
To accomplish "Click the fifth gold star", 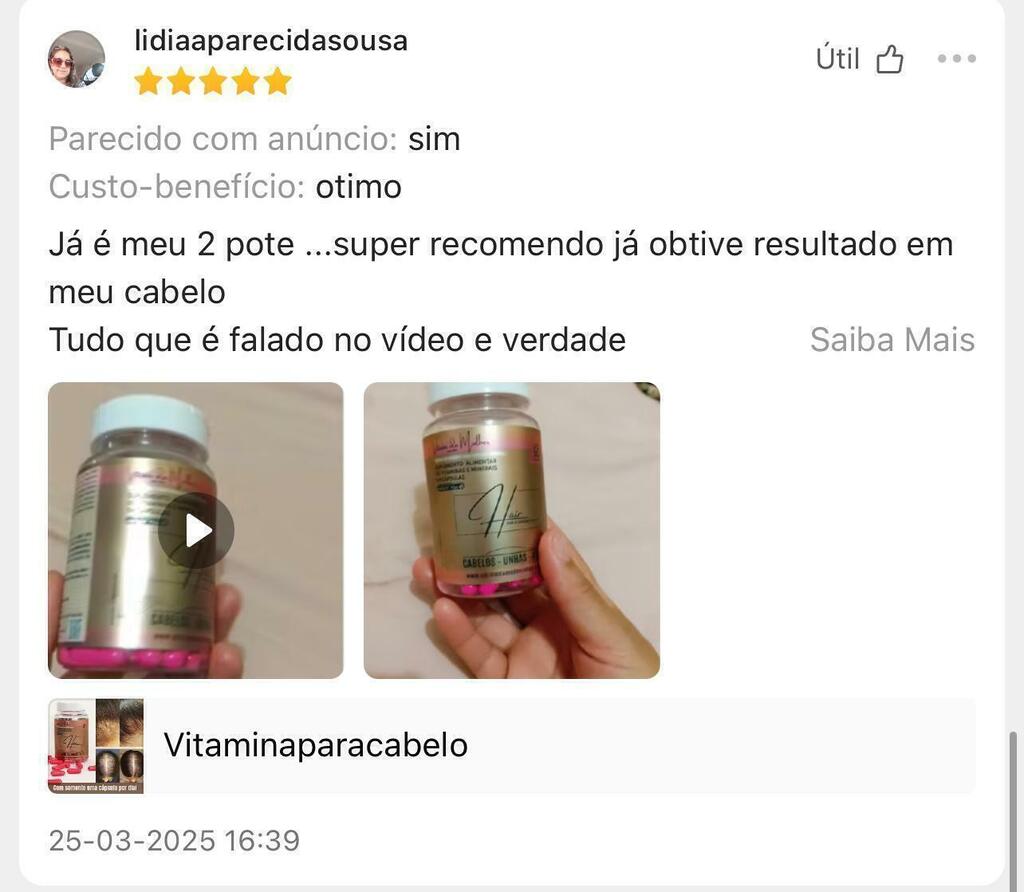I will coord(278,82).
